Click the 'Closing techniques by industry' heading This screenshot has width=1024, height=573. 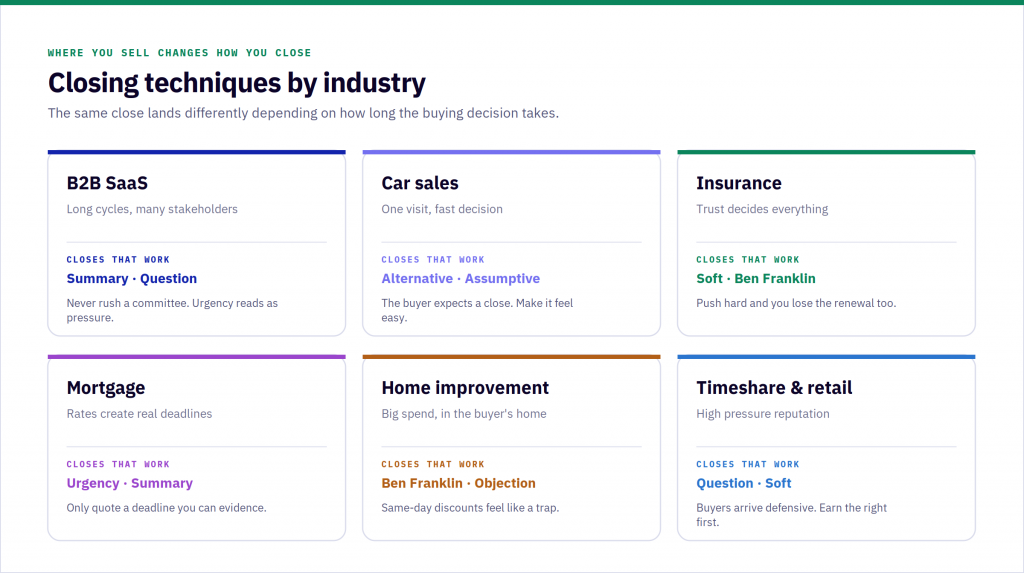coord(236,83)
